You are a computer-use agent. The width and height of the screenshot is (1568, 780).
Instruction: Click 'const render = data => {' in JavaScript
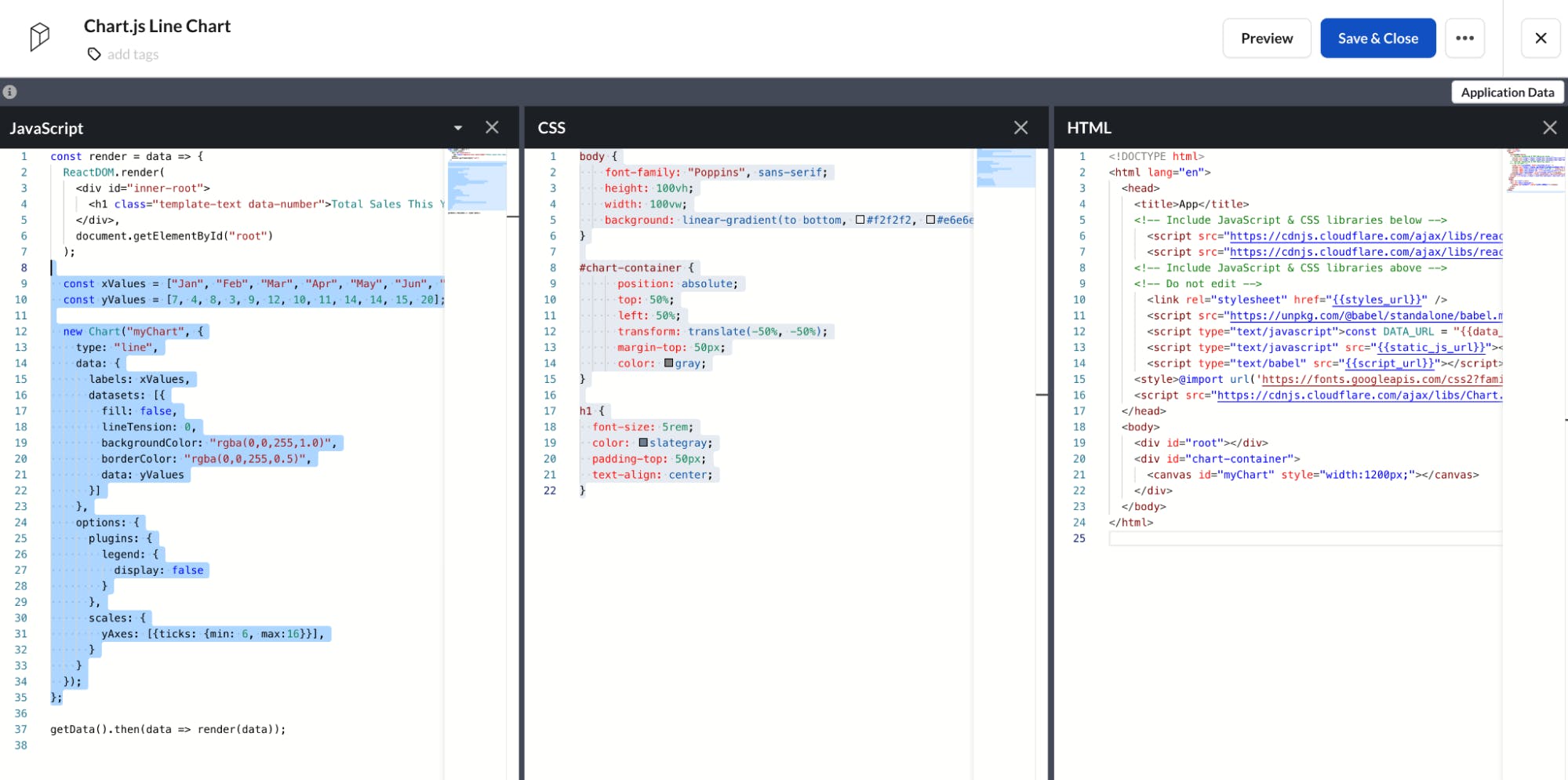[x=127, y=156]
